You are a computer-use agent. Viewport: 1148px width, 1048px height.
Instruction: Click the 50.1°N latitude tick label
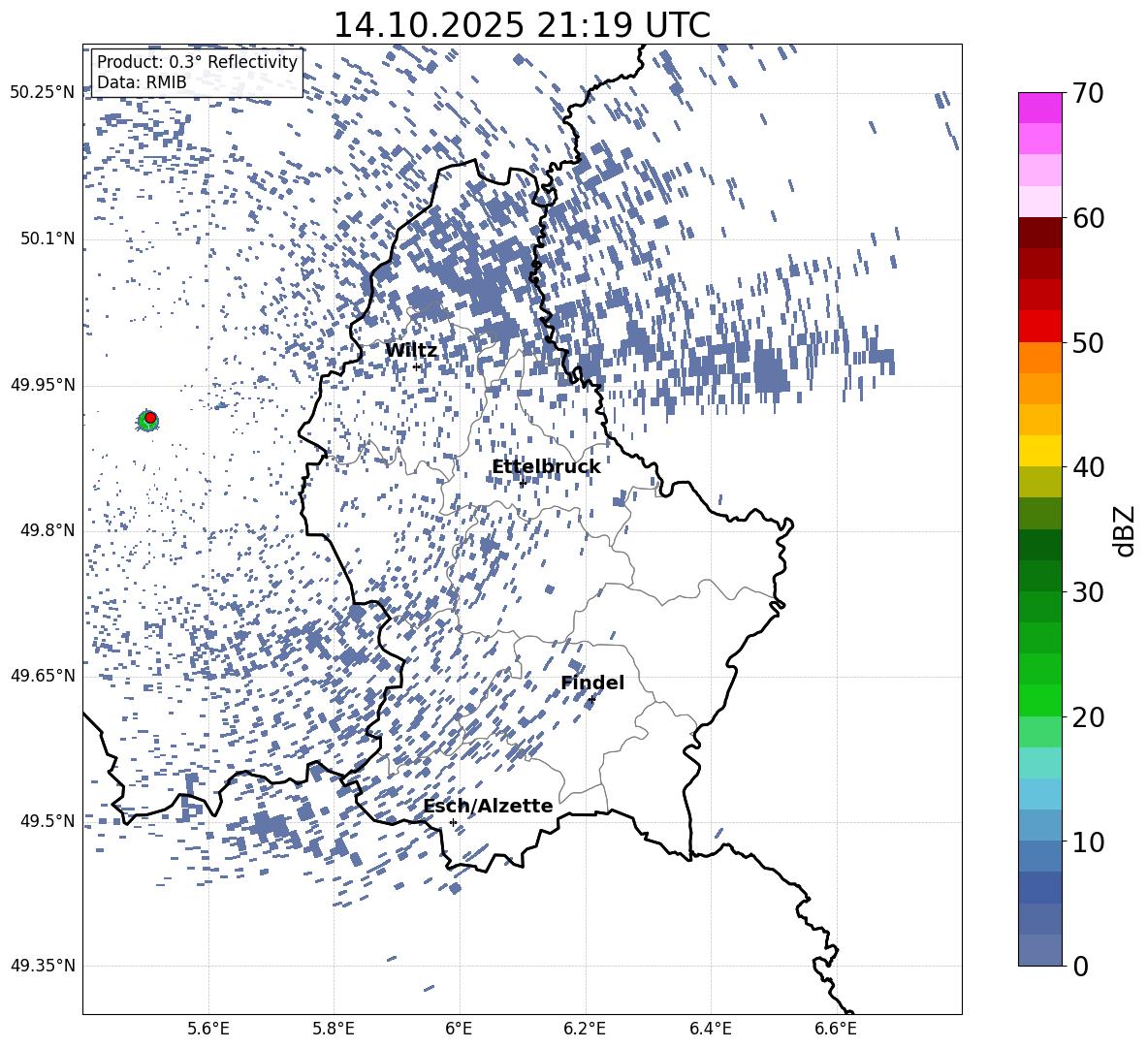(48, 238)
